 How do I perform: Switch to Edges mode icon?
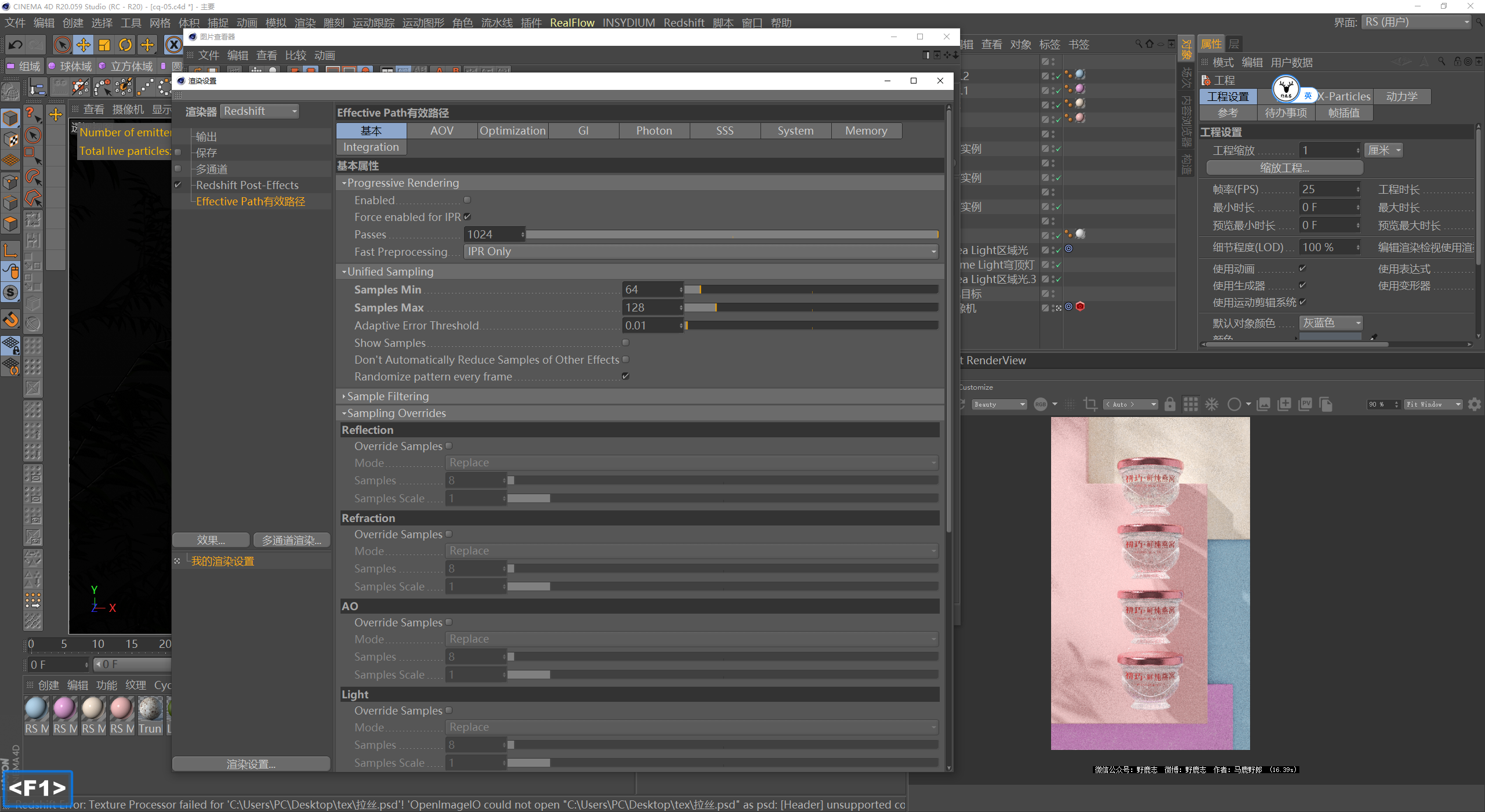click(x=10, y=202)
